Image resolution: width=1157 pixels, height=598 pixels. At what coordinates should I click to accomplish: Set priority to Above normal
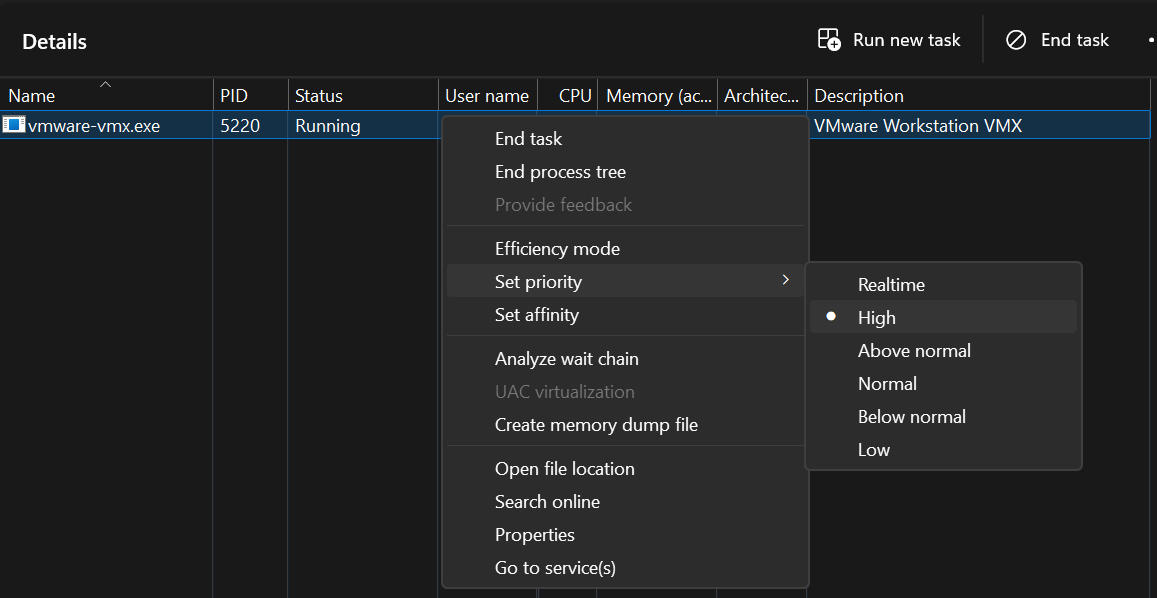tap(914, 351)
